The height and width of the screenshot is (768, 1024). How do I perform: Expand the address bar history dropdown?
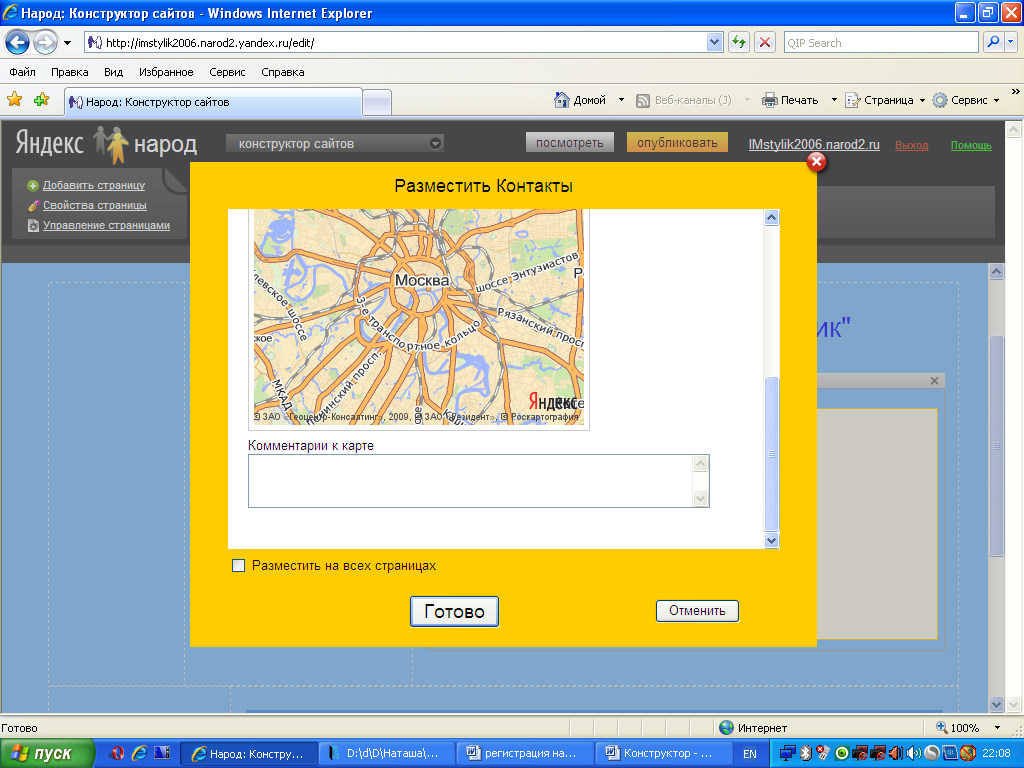click(x=714, y=43)
